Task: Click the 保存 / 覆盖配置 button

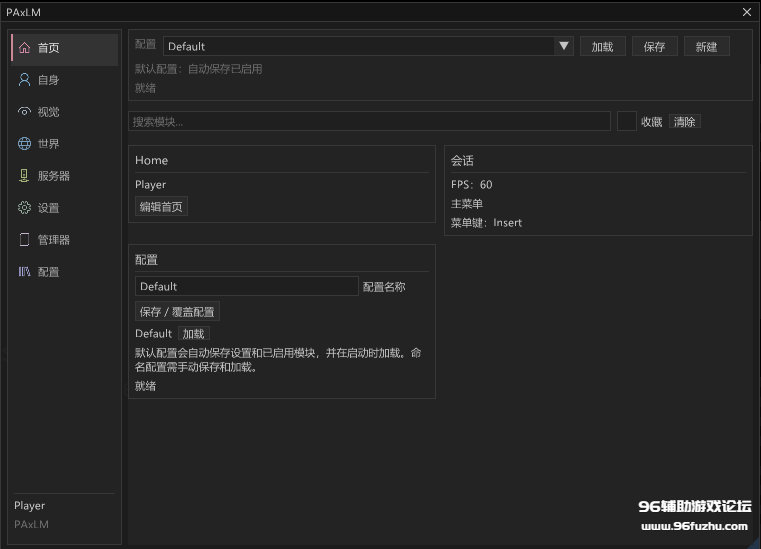Action: click(177, 312)
